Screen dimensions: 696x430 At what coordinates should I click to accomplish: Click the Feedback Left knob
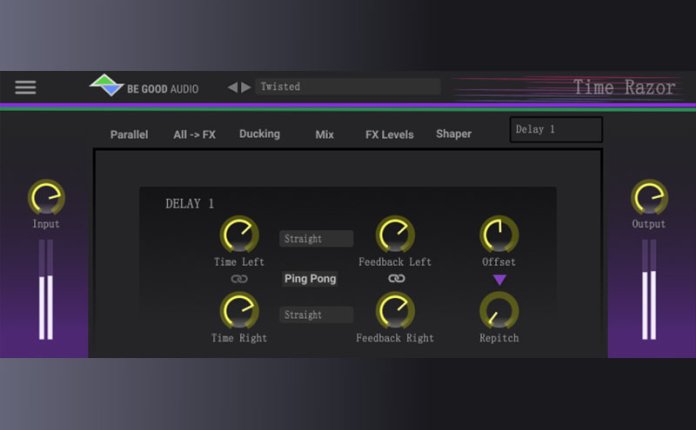point(395,235)
